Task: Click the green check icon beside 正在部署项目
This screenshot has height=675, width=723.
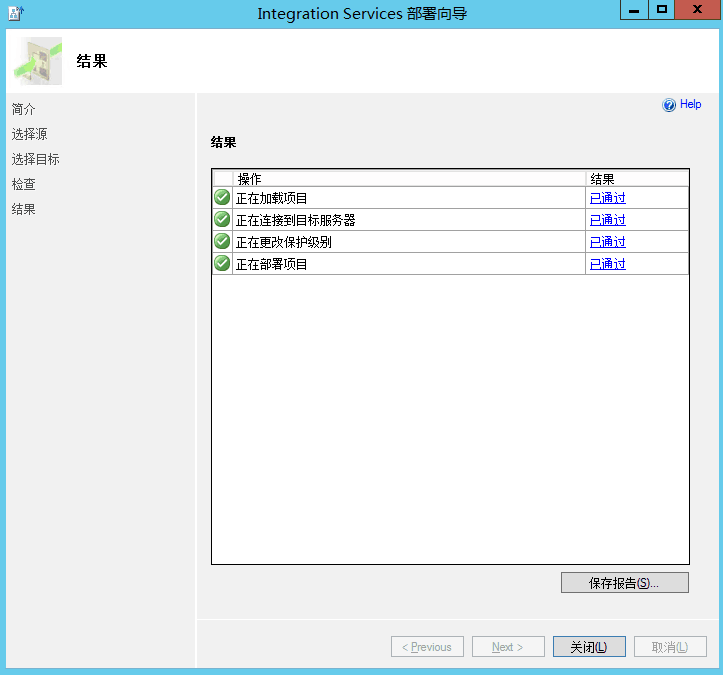Action: [x=222, y=263]
